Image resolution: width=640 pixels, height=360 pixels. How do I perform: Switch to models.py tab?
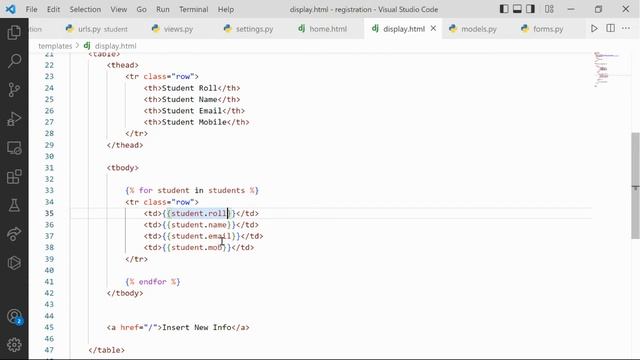(473, 29)
